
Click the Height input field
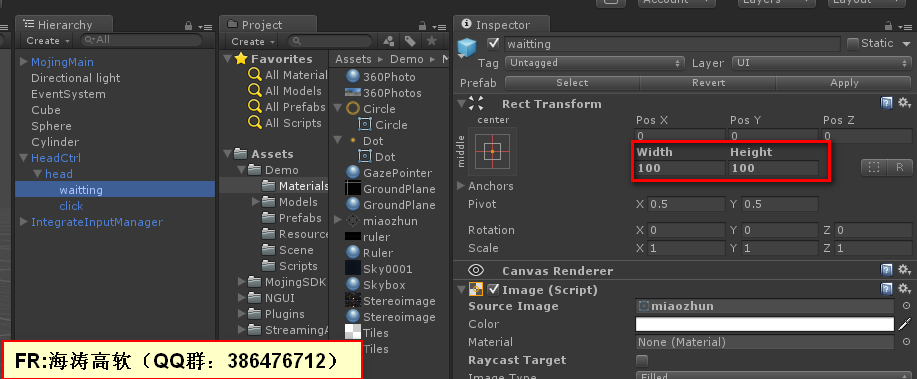tap(773, 168)
